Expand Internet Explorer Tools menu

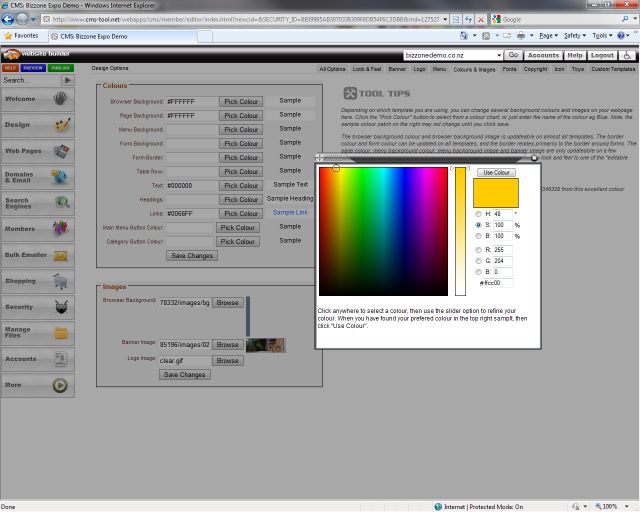602,35
